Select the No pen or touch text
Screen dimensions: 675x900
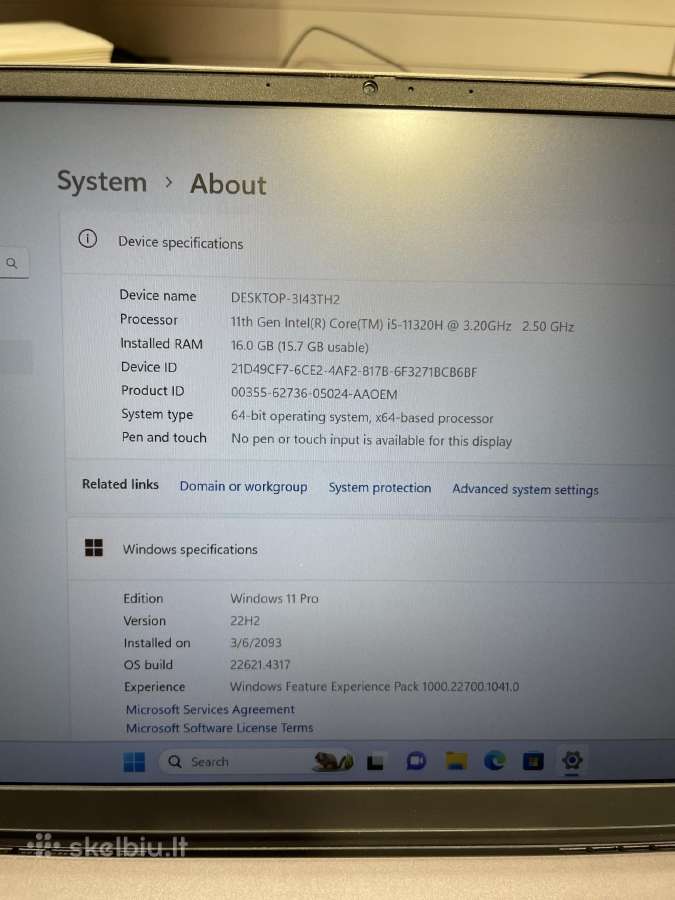coord(371,440)
